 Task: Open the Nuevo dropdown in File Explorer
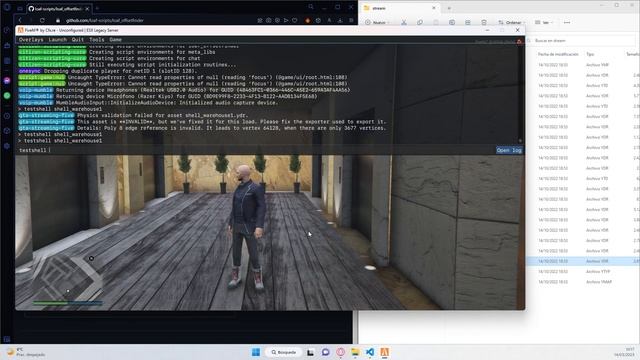tap(377, 22)
